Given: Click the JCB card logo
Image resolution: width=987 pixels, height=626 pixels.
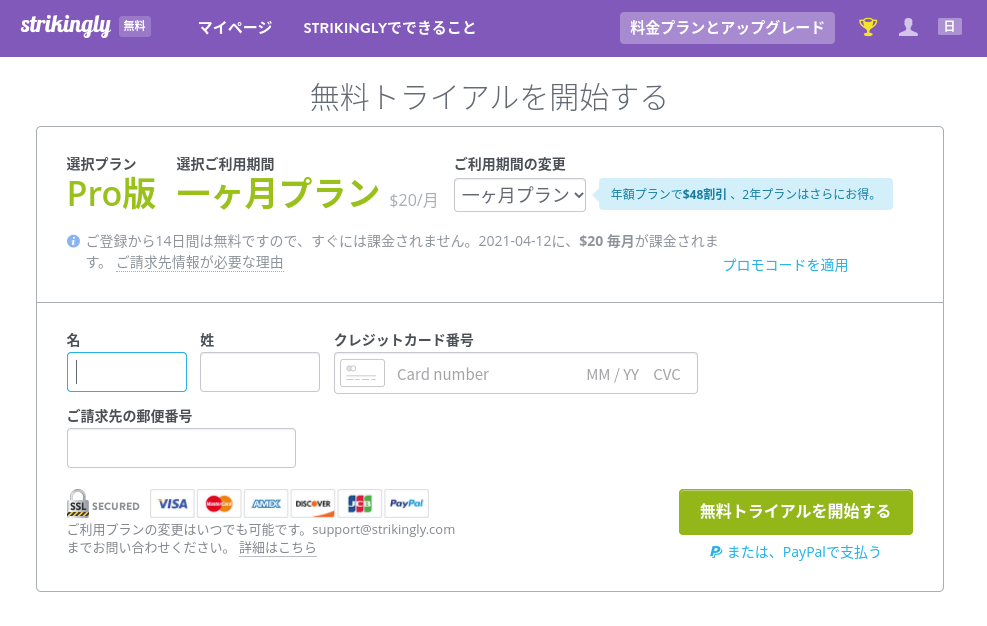Looking at the screenshot, I should point(359,504).
